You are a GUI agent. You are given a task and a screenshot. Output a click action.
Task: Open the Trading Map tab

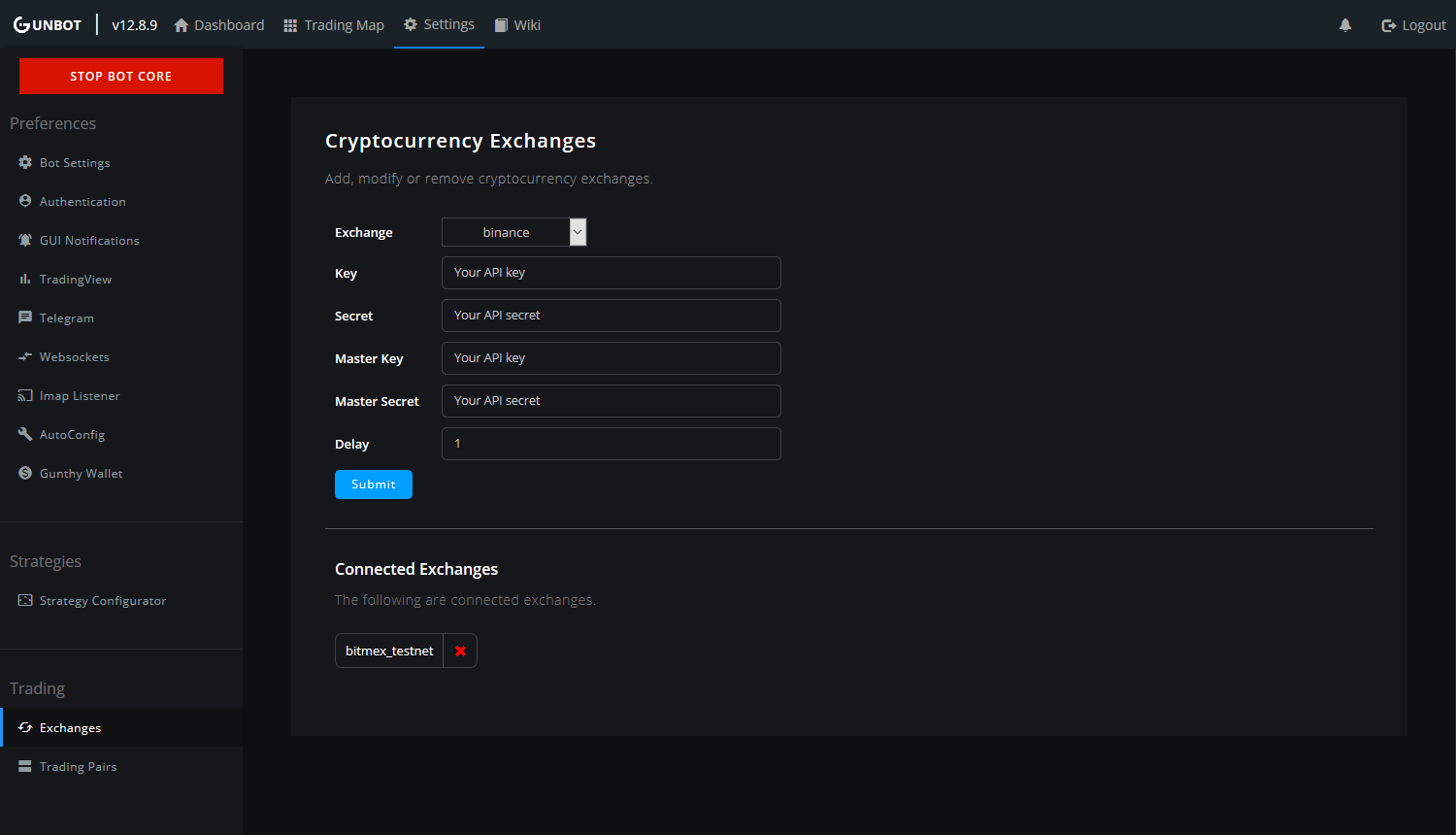pyautogui.click(x=334, y=25)
